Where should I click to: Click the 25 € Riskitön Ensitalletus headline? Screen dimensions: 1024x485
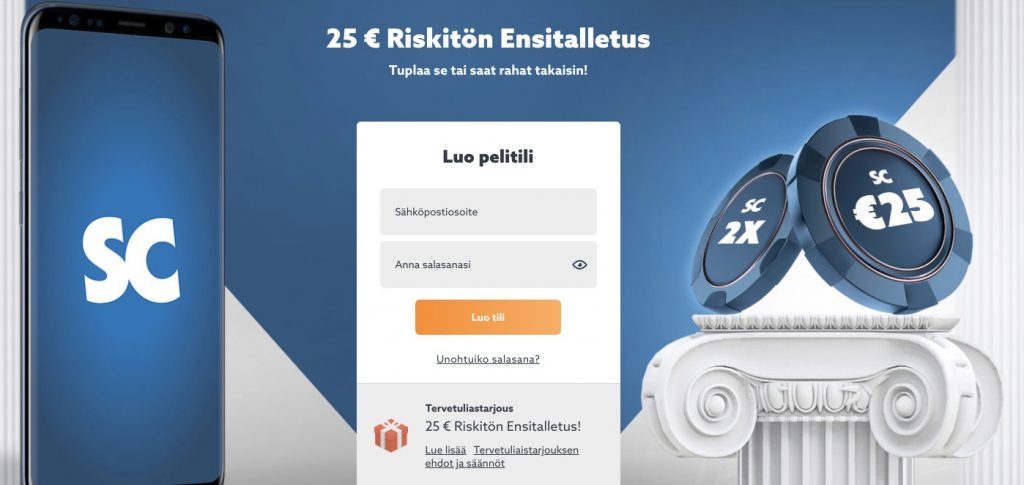(x=488, y=39)
